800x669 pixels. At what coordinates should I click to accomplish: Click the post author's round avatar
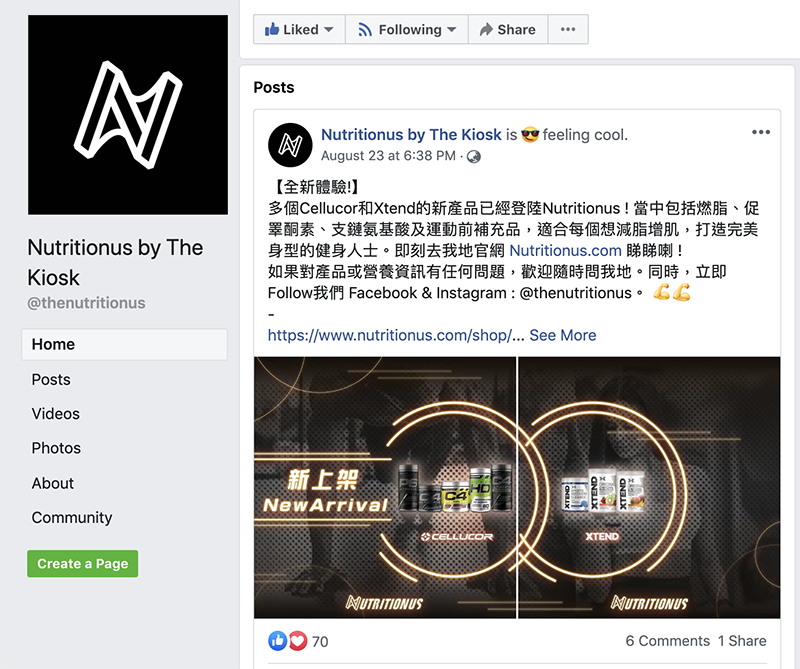pyautogui.click(x=290, y=145)
